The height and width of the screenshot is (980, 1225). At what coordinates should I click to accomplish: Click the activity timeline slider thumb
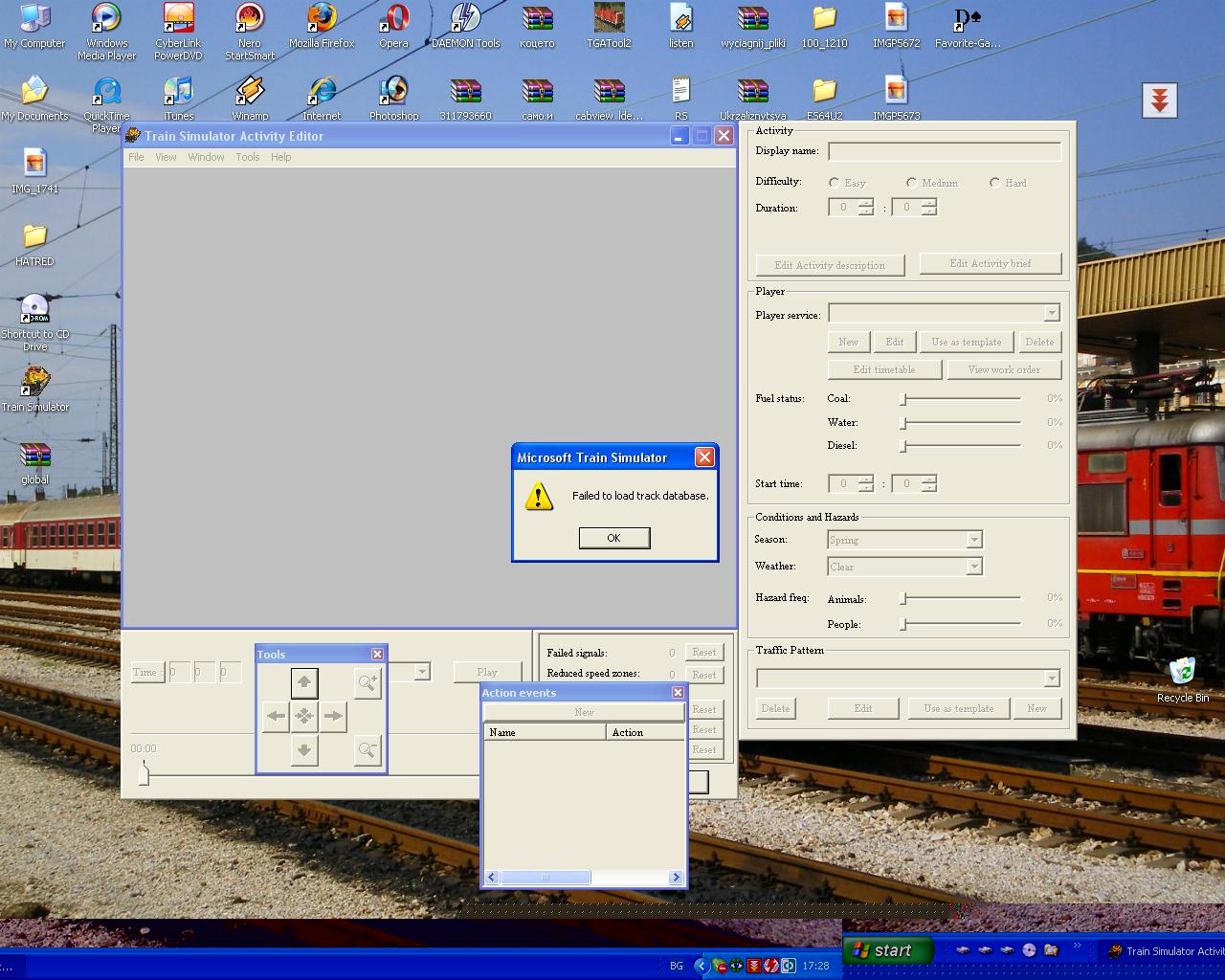point(144,773)
